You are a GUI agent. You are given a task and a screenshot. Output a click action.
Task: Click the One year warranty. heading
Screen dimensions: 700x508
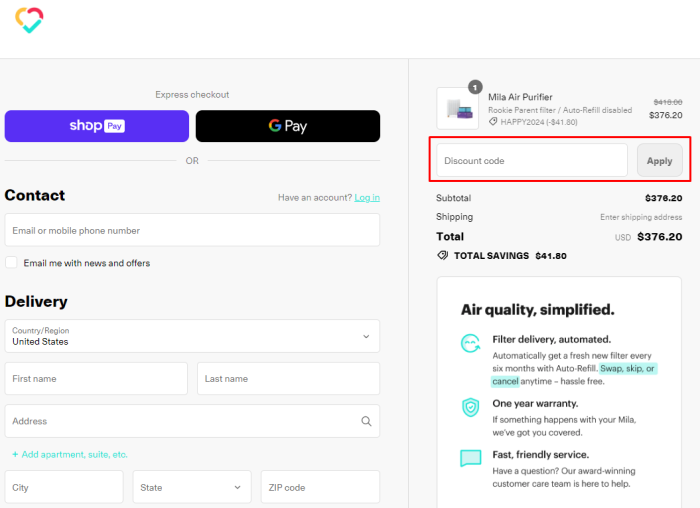click(535, 403)
